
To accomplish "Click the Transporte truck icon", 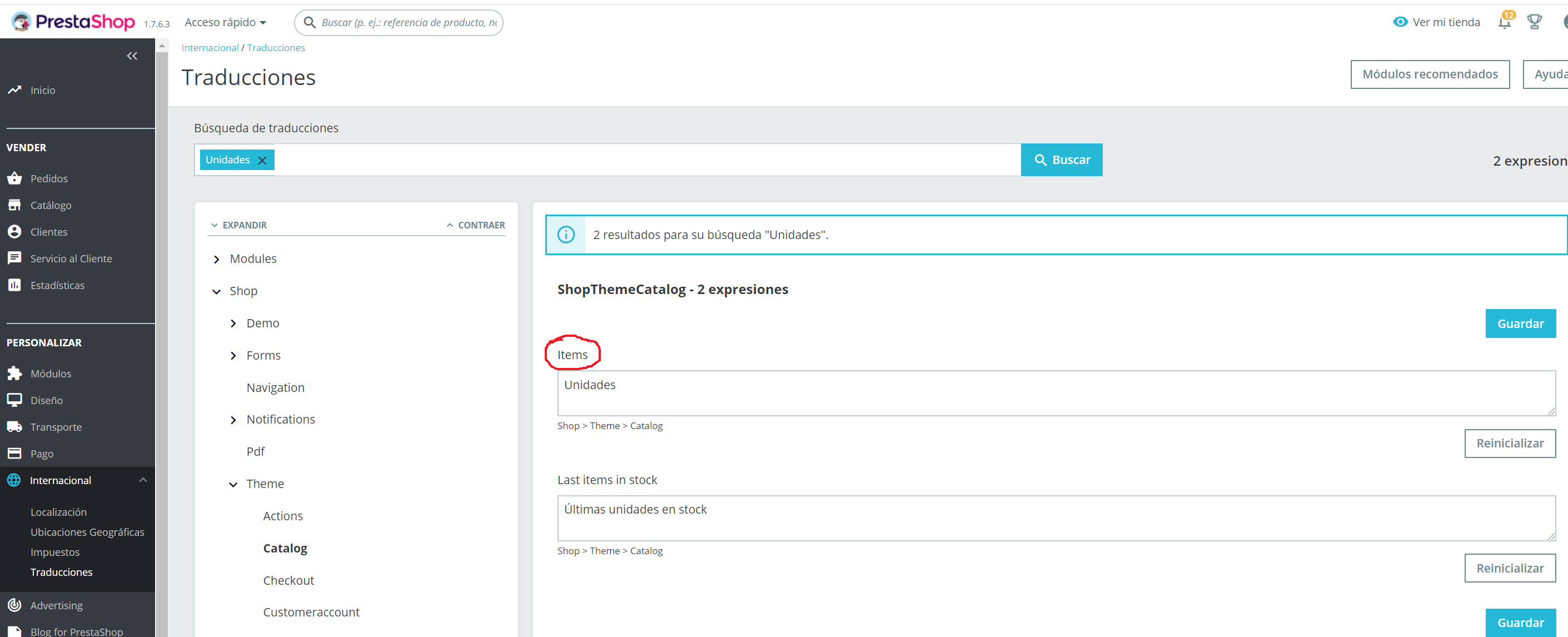I will tap(14, 427).
